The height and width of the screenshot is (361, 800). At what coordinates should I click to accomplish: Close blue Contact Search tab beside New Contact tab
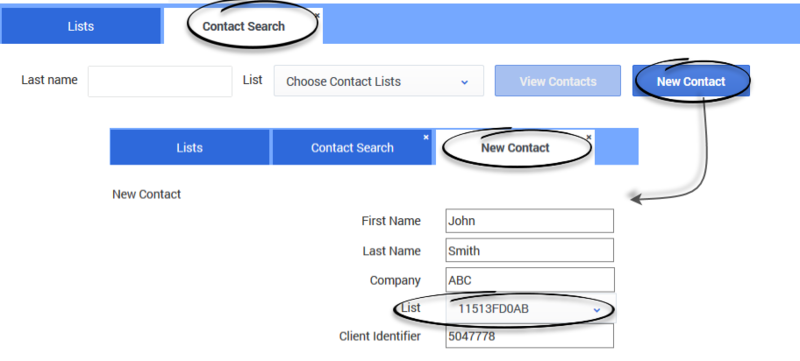click(x=426, y=137)
